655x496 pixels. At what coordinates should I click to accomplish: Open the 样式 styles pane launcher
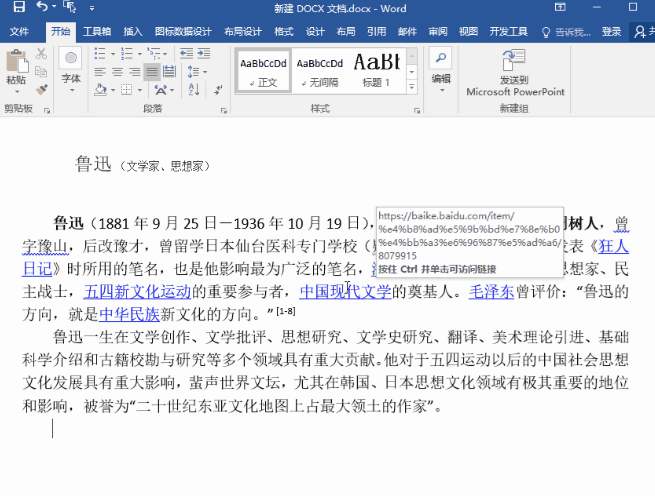[x=417, y=111]
